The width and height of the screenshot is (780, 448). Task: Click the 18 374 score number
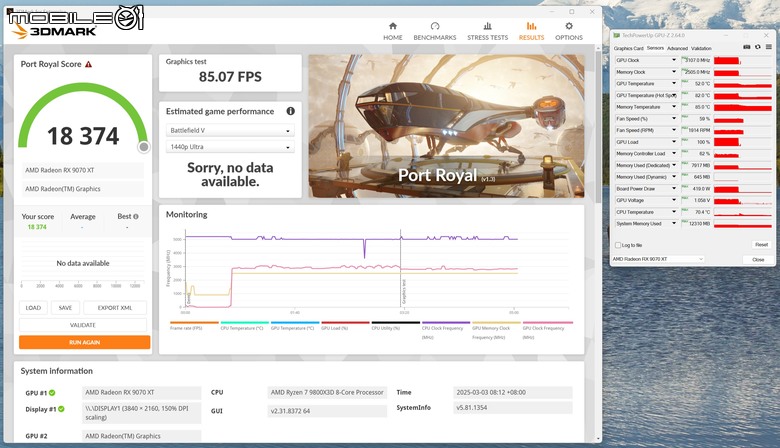[x=83, y=136]
